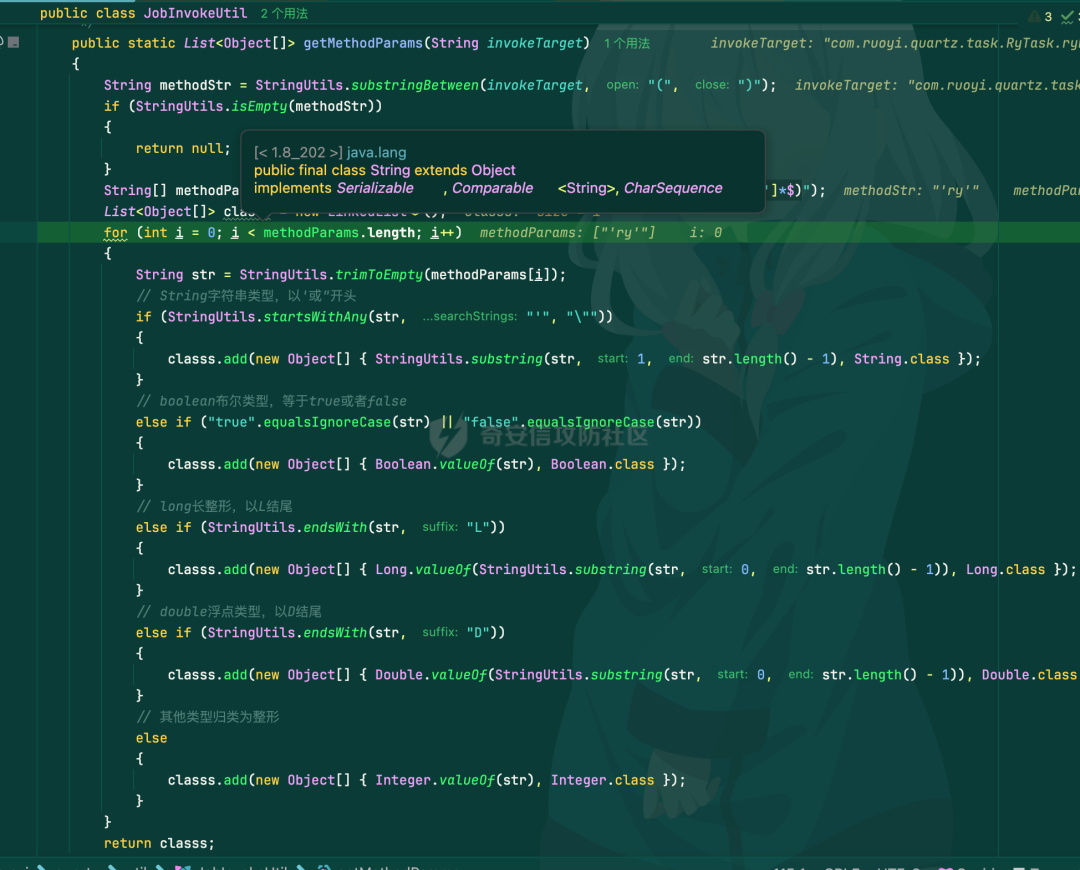
Task: Place caret on 'return classs;' statement
Action: tap(159, 844)
